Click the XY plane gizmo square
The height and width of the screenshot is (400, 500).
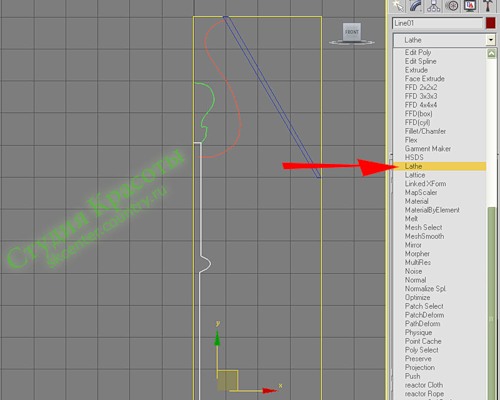click(x=227, y=380)
